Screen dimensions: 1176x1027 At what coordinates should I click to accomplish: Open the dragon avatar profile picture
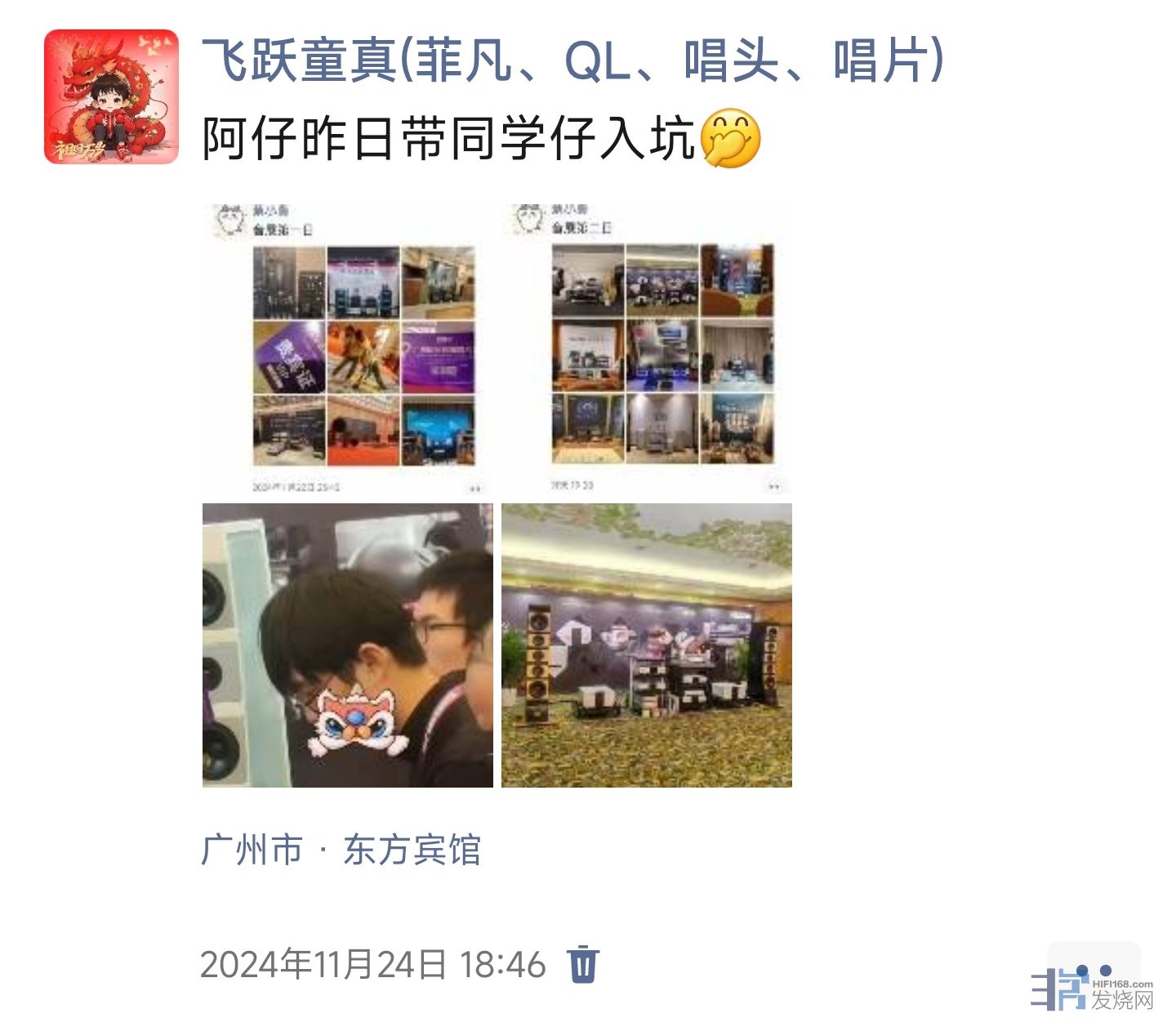point(111,96)
